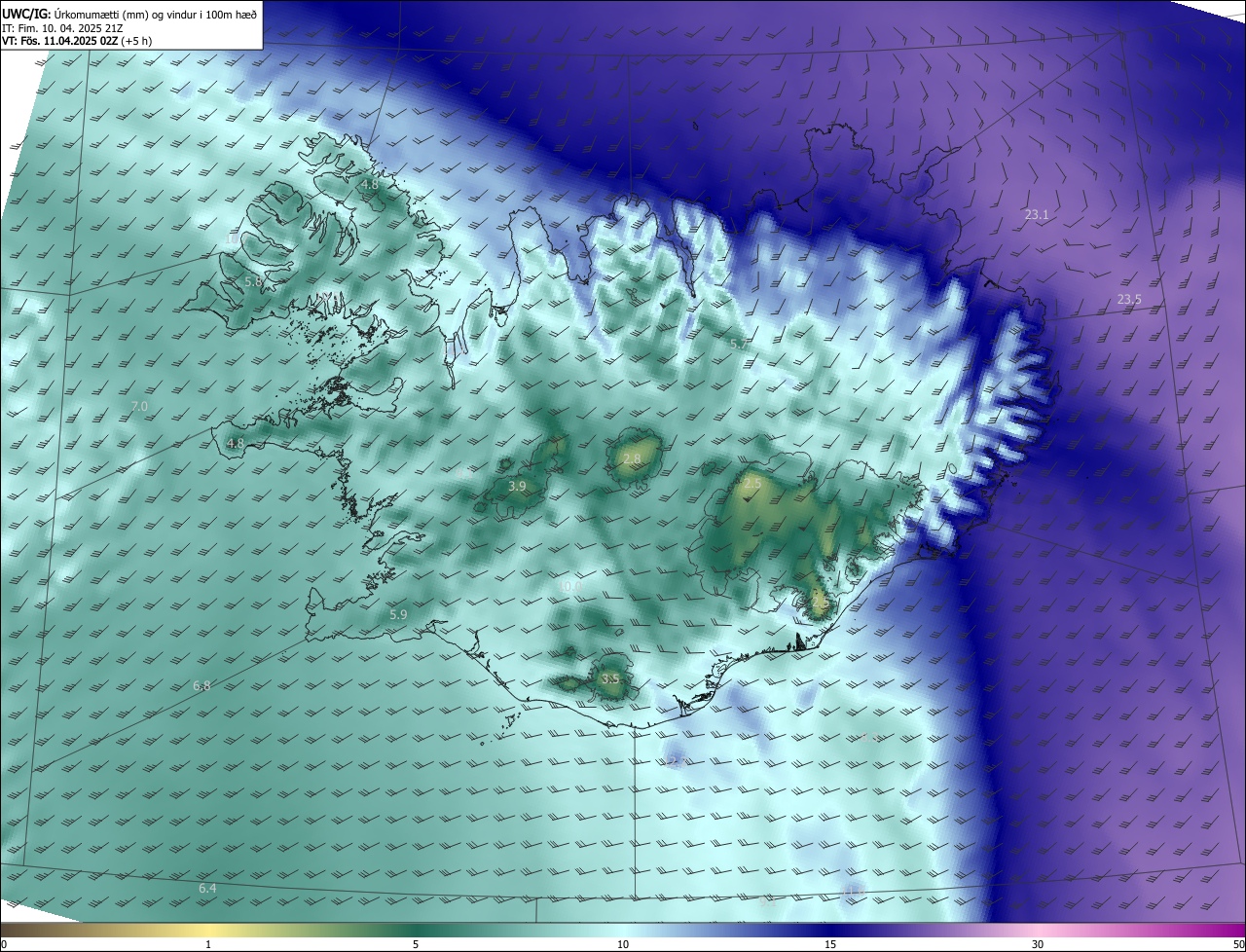Select the 23.5 value label offshore
1246x952 pixels.
pos(1129,300)
